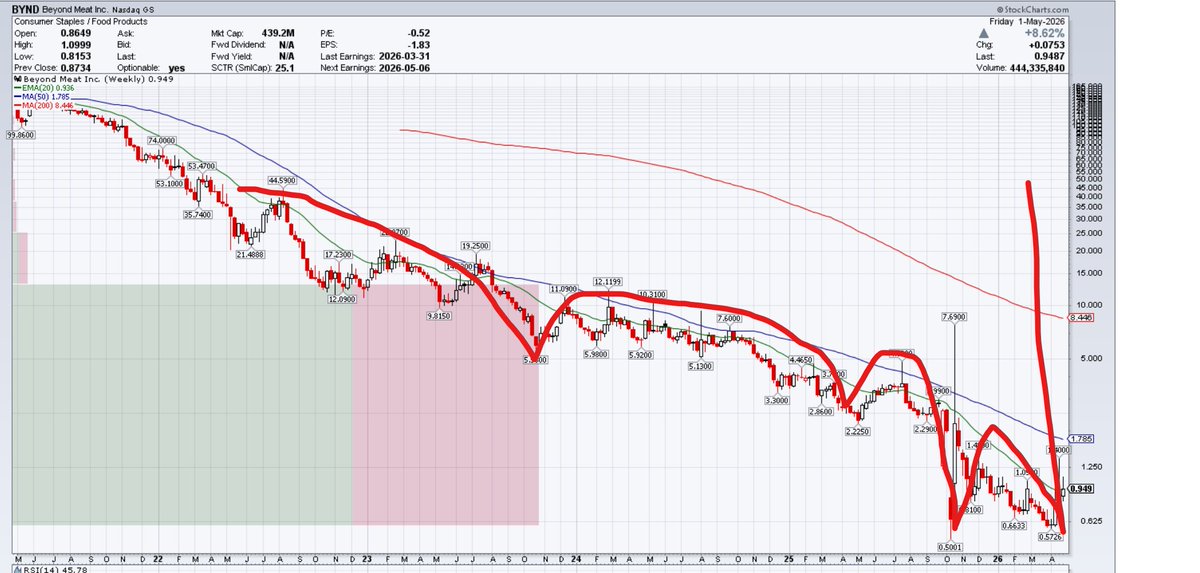1200x573 pixels.
Task: Click the 4.4650 price label
Action: (802, 359)
